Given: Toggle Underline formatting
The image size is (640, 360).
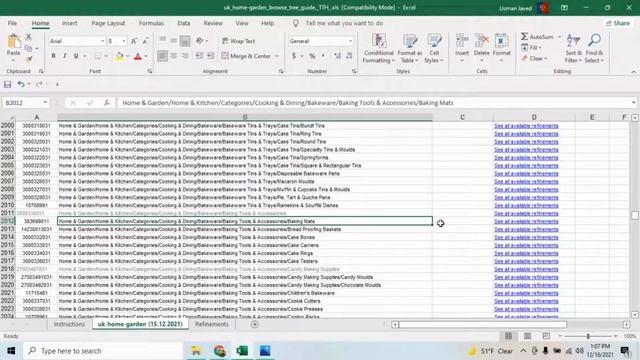Looking at the screenshot, I should 76,56.
